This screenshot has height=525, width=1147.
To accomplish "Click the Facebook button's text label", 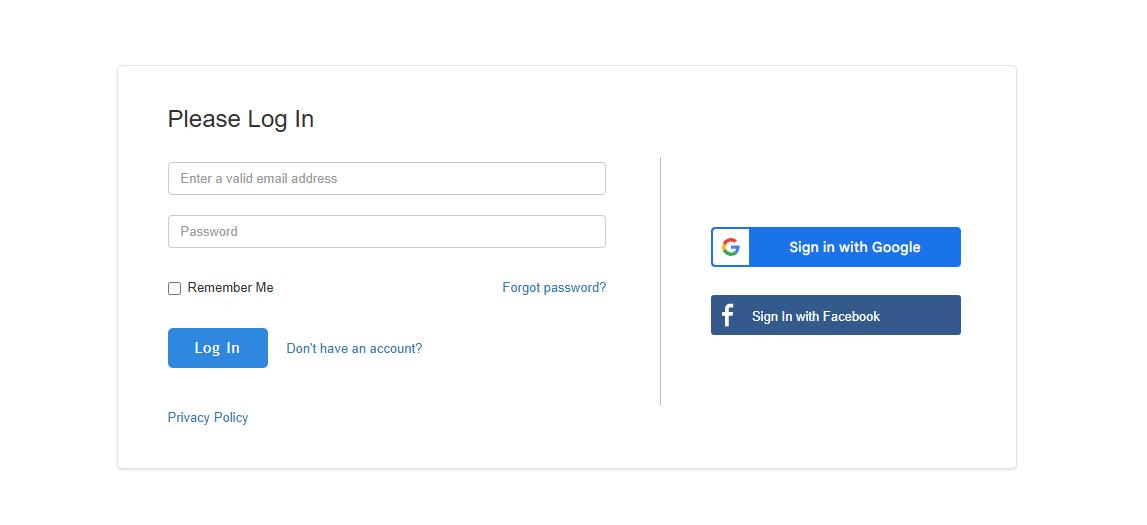I will pyautogui.click(x=816, y=317).
